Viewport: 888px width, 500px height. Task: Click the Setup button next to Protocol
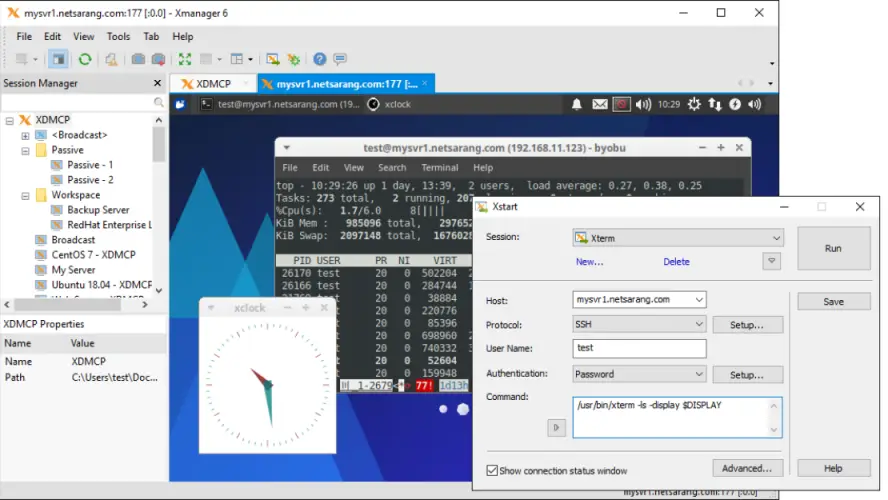pos(747,325)
